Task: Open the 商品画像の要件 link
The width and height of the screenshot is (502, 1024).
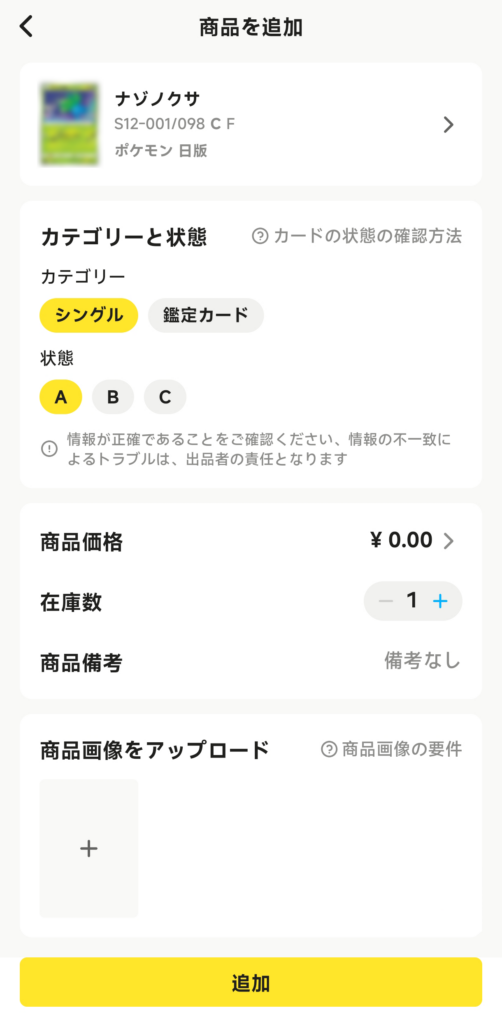Action: pyautogui.click(x=392, y=749)
